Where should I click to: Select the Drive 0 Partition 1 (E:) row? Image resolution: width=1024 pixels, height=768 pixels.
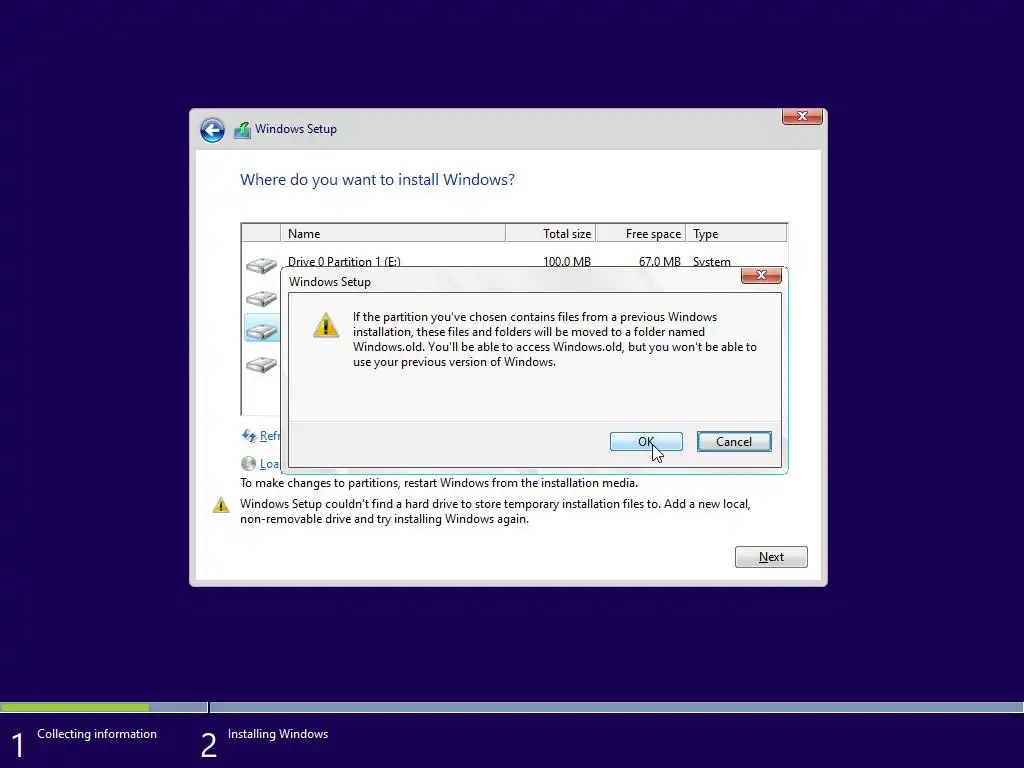coord(514,261)
